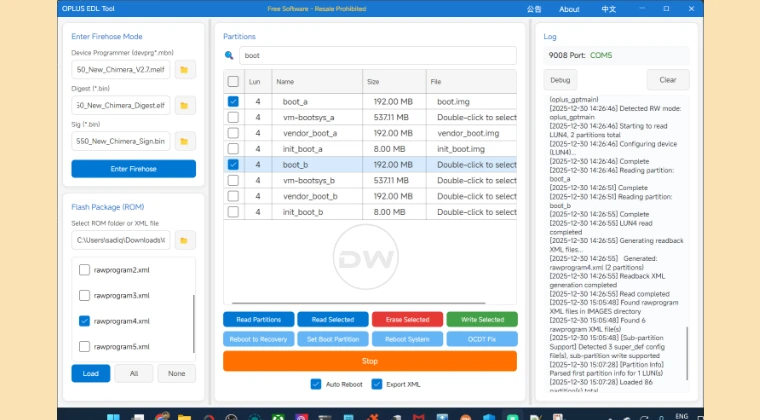Check the vm-bootsys_b partition checkbox

pyautogui.click(x=233, y=180)
